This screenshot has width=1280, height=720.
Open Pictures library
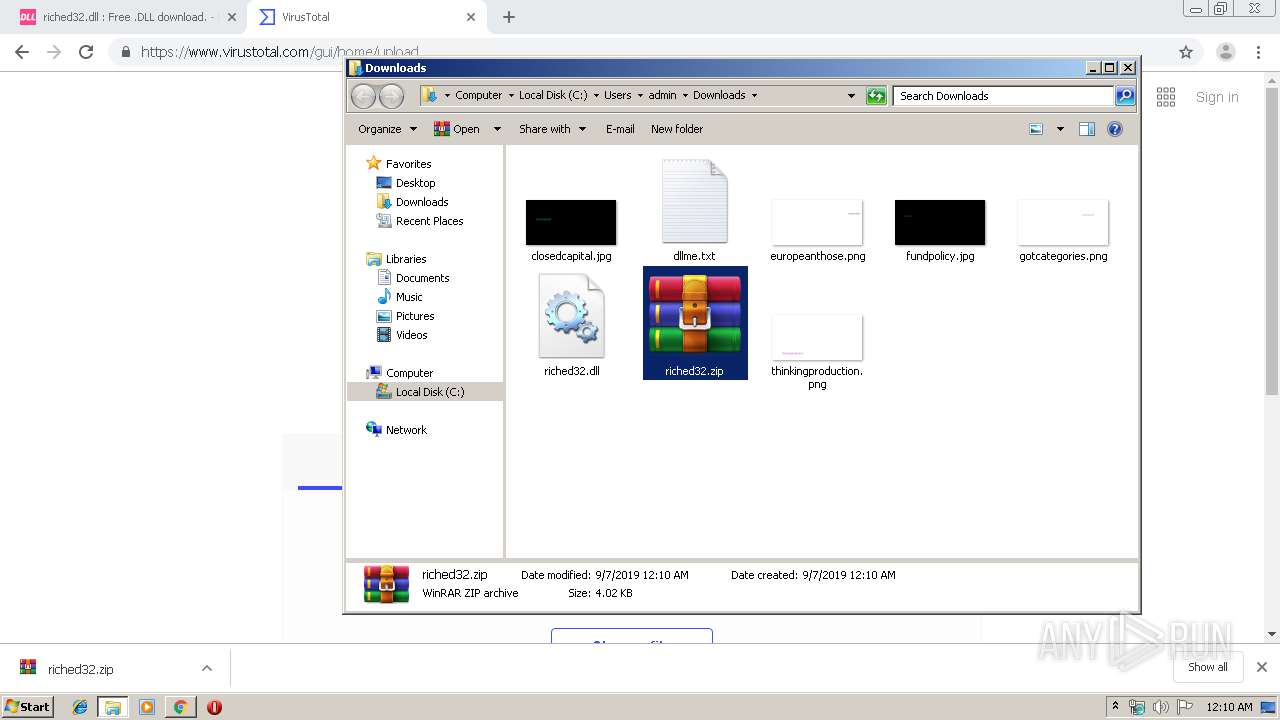point(415,316)
